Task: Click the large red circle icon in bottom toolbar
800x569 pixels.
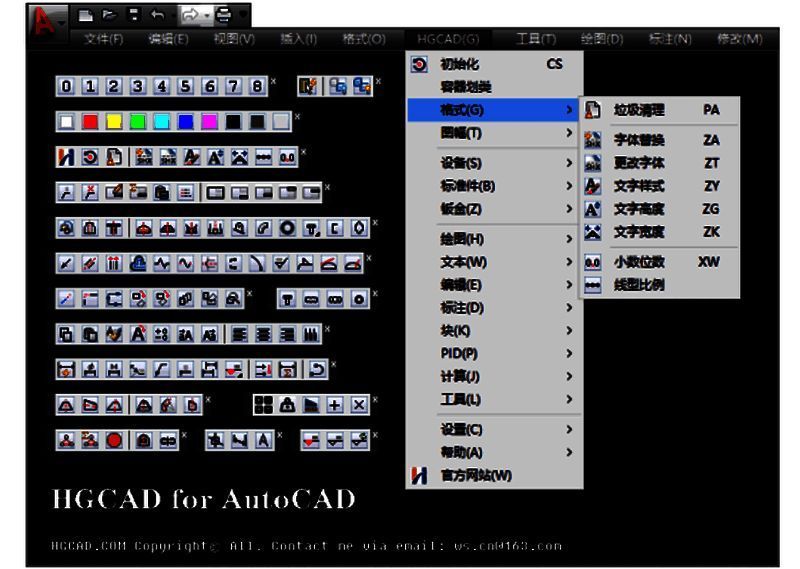Action: (x=114, y=440)
